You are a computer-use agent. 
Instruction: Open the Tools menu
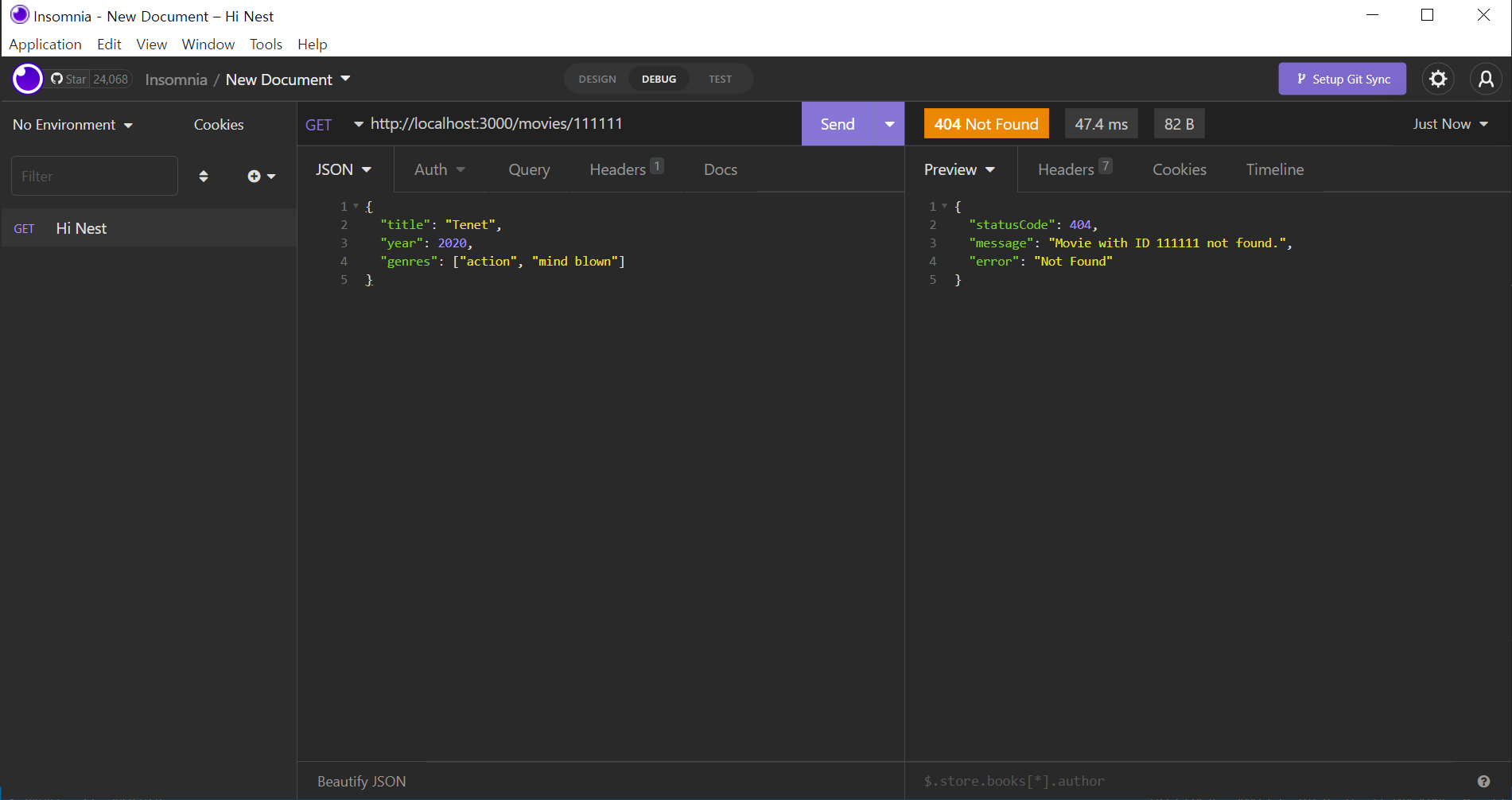[266, 44]
